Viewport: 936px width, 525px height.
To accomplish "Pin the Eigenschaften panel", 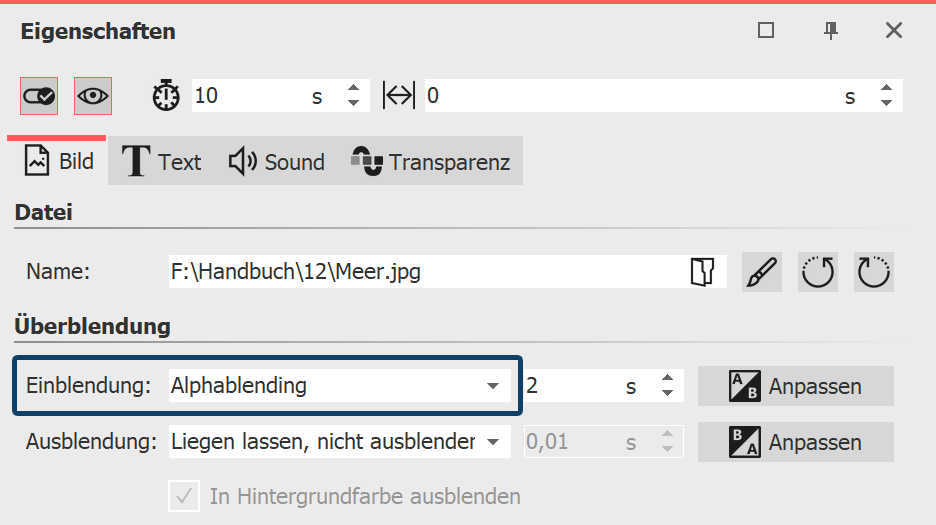I will [831, 31].
